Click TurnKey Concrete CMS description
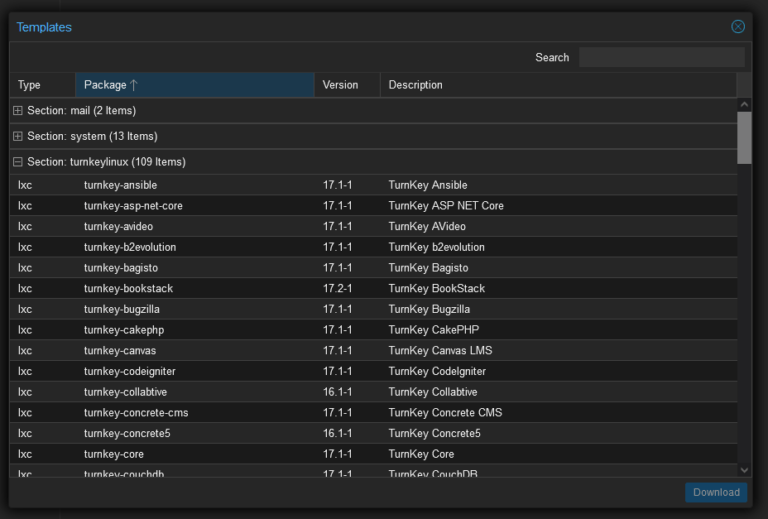 445,412
